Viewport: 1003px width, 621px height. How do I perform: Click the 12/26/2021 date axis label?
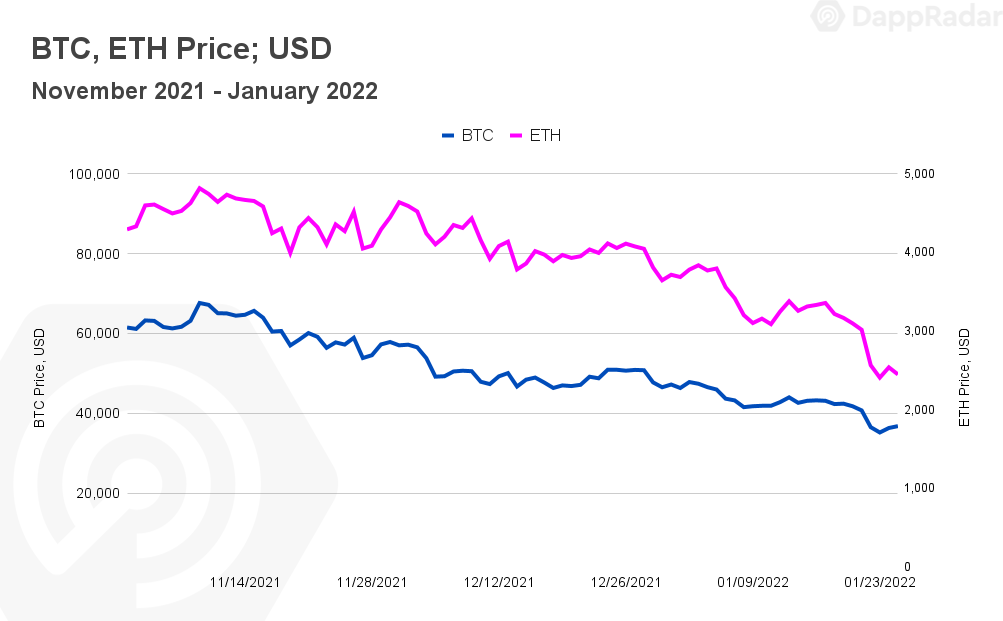[626, 583]
